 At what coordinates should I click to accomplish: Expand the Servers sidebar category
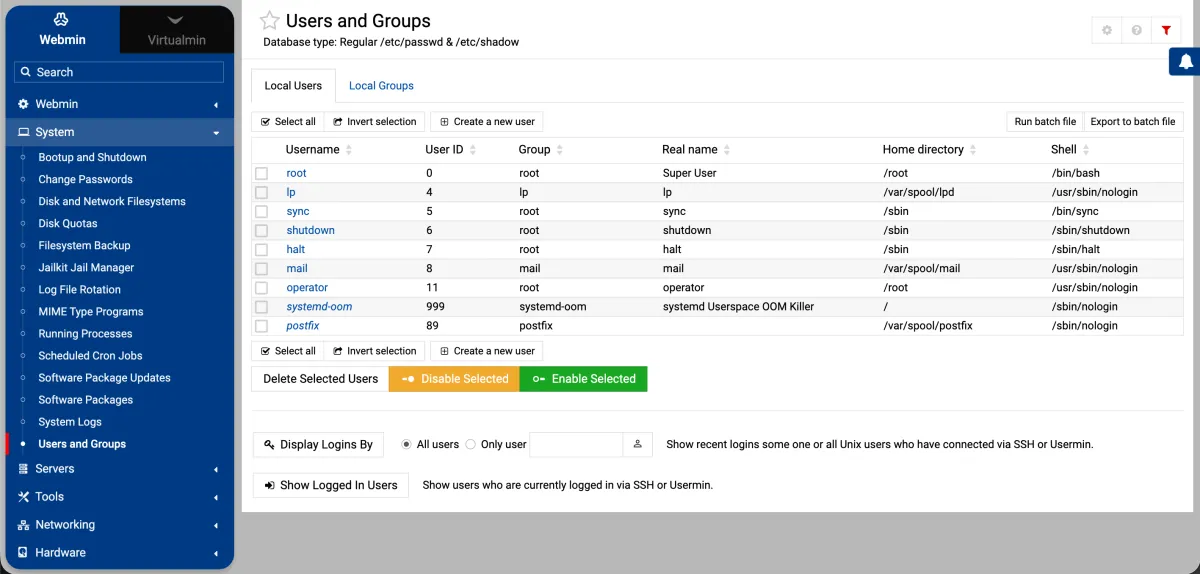click(x=119, y=468)
